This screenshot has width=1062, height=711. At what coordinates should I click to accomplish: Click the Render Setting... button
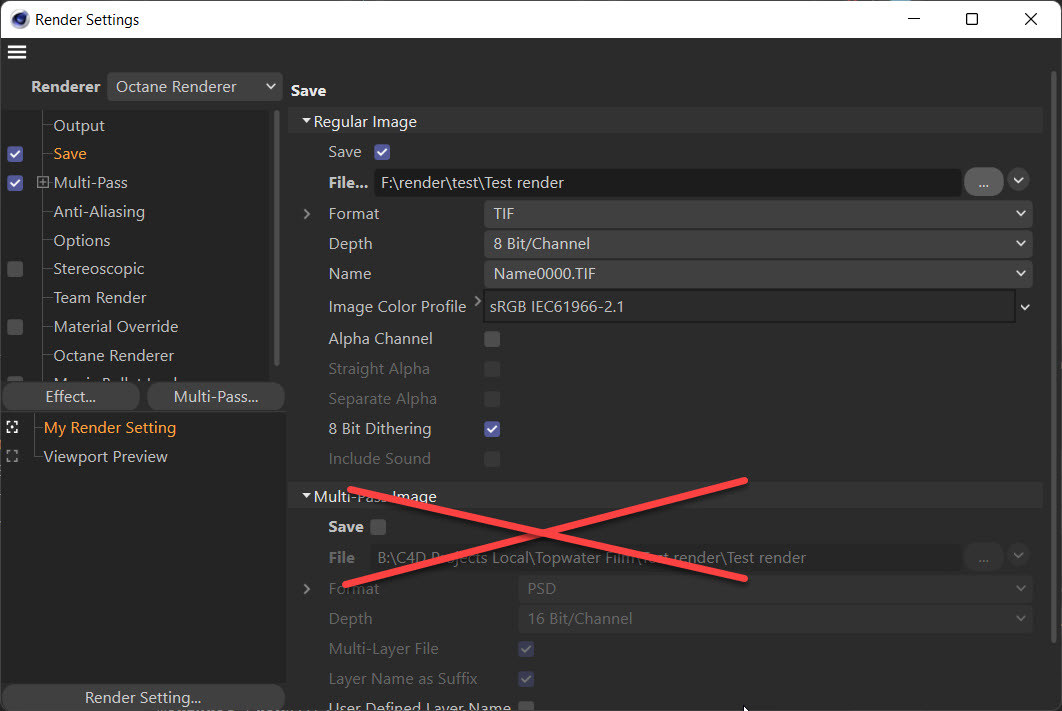(143, 697)
